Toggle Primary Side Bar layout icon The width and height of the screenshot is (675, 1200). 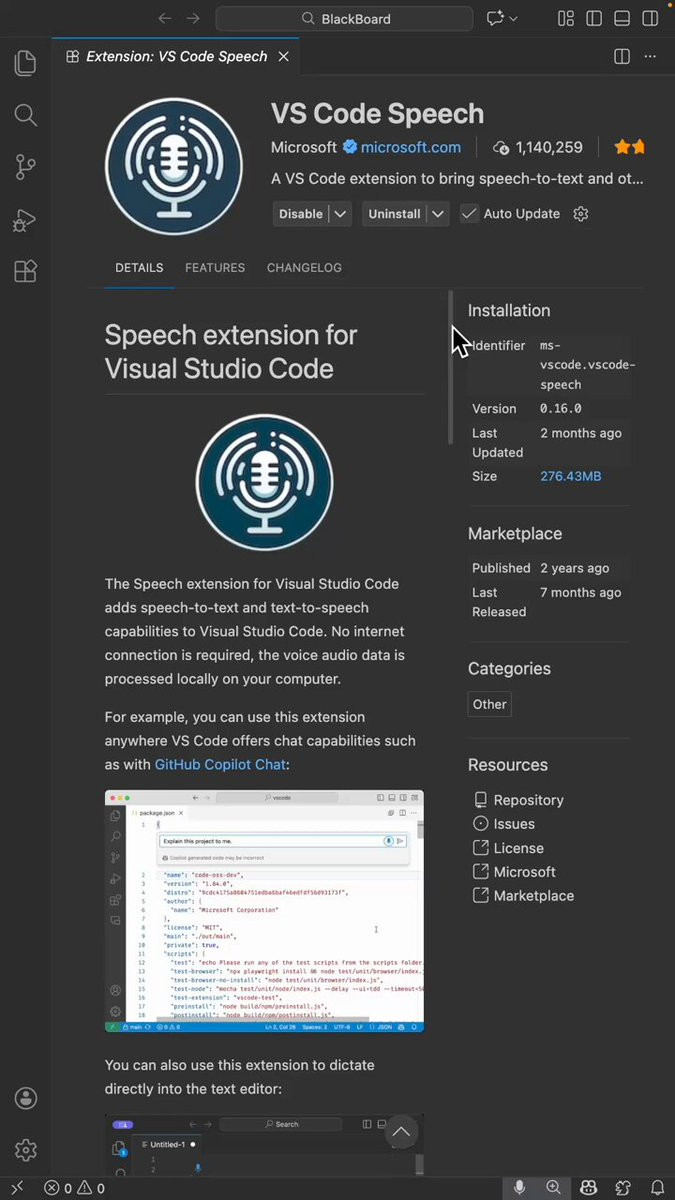(594, 18)
